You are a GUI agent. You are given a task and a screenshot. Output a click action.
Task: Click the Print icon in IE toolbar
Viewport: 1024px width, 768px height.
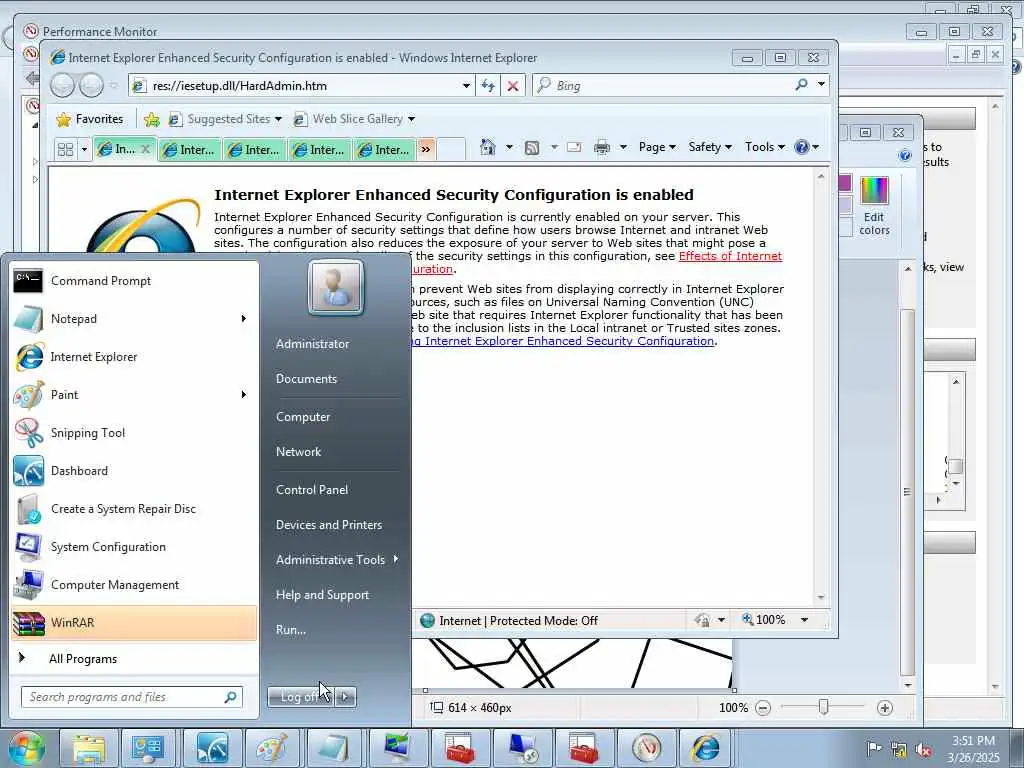601,148
